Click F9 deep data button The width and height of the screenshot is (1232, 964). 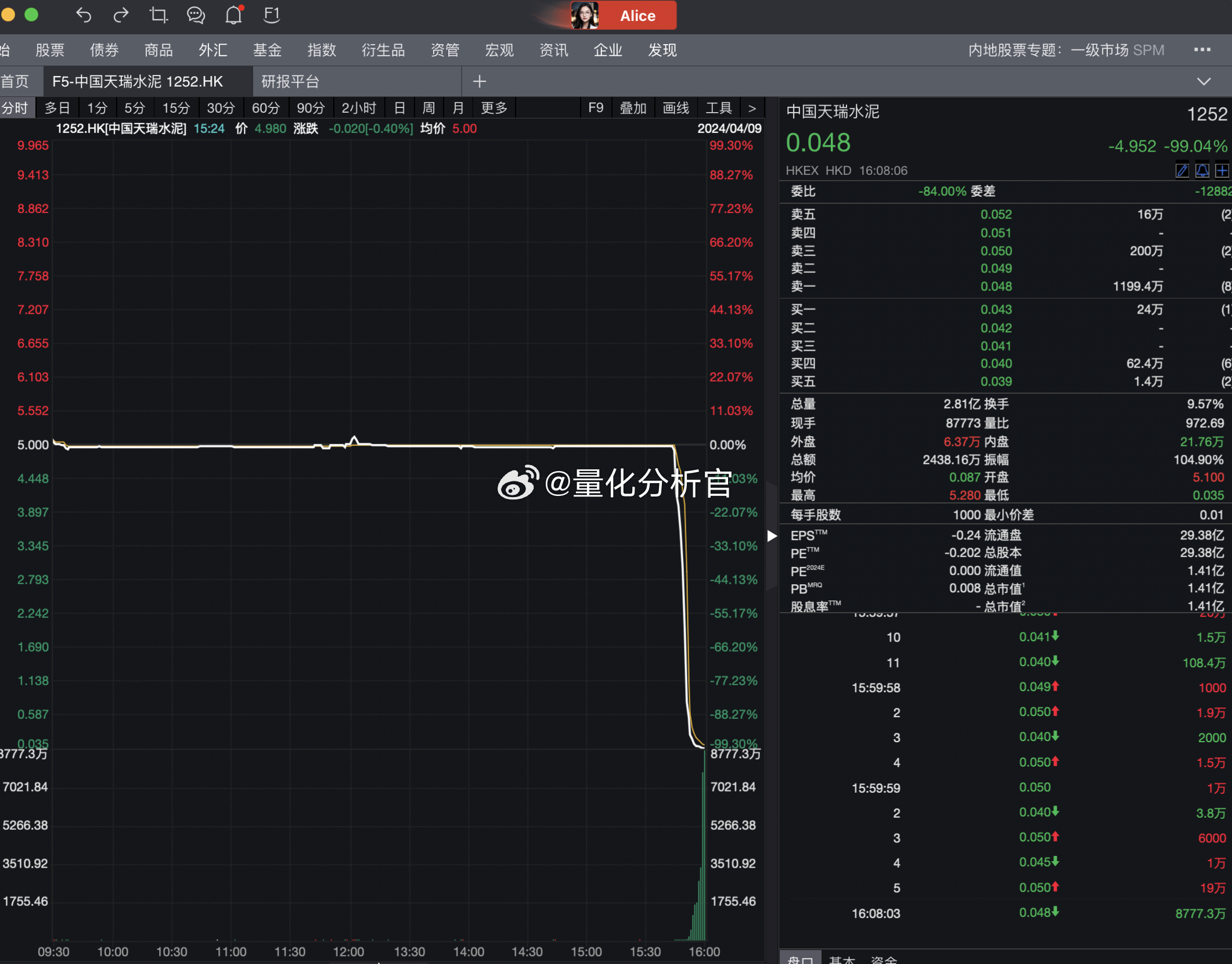596,108
